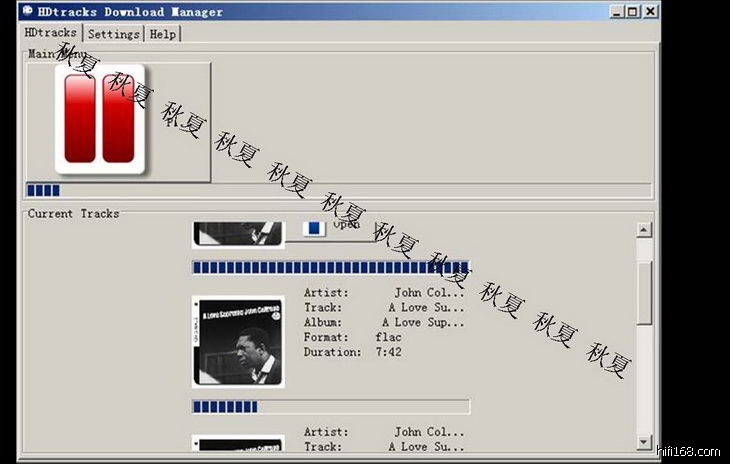Go to the Help tab

162,34
